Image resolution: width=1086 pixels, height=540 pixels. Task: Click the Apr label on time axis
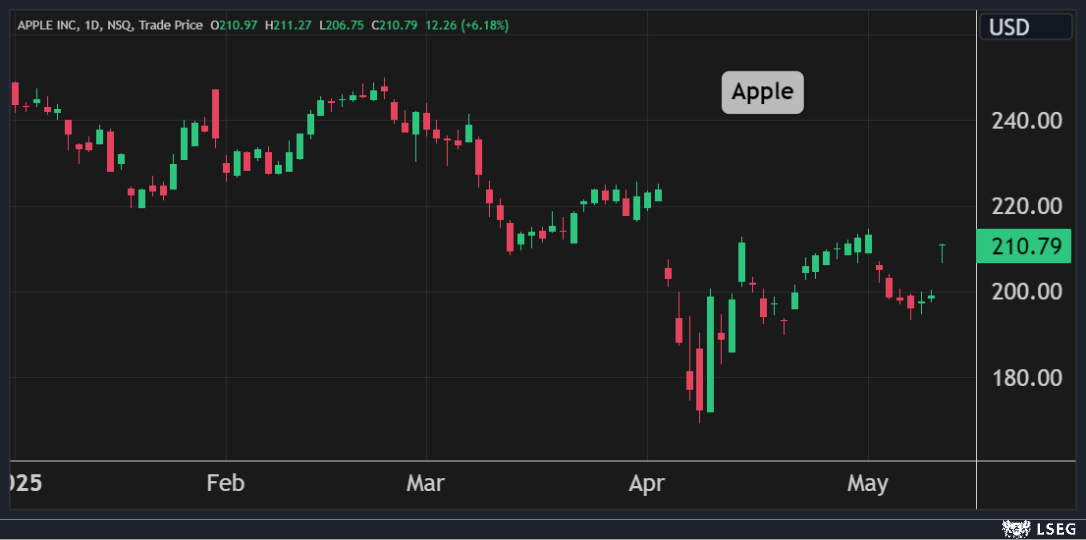coord(647,484)
